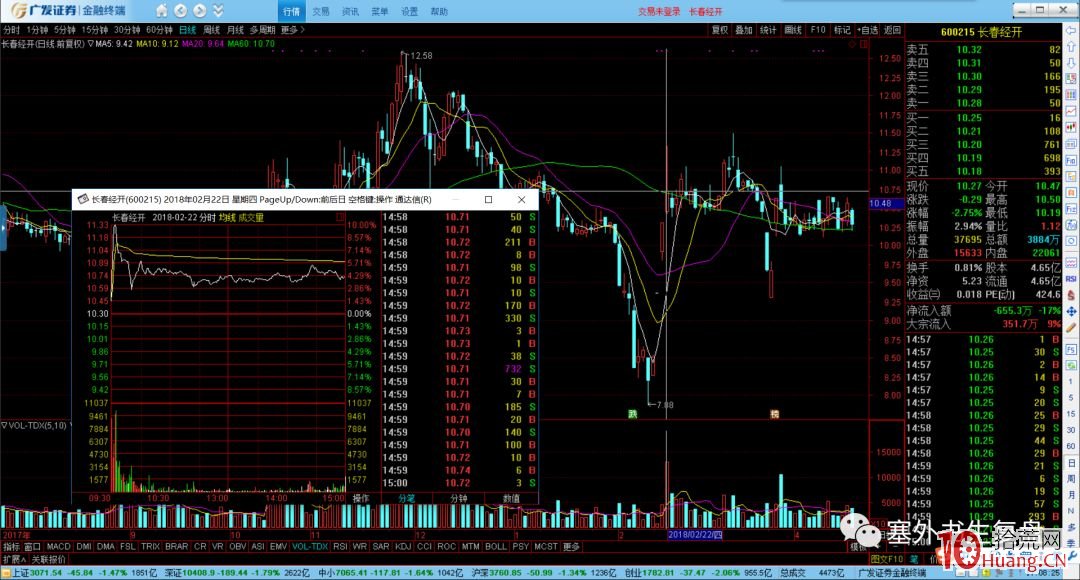Select the 操作 tab in popup
Image resolution: width=1080 pixels, height=580 pixels.
(x=361, y=498)
